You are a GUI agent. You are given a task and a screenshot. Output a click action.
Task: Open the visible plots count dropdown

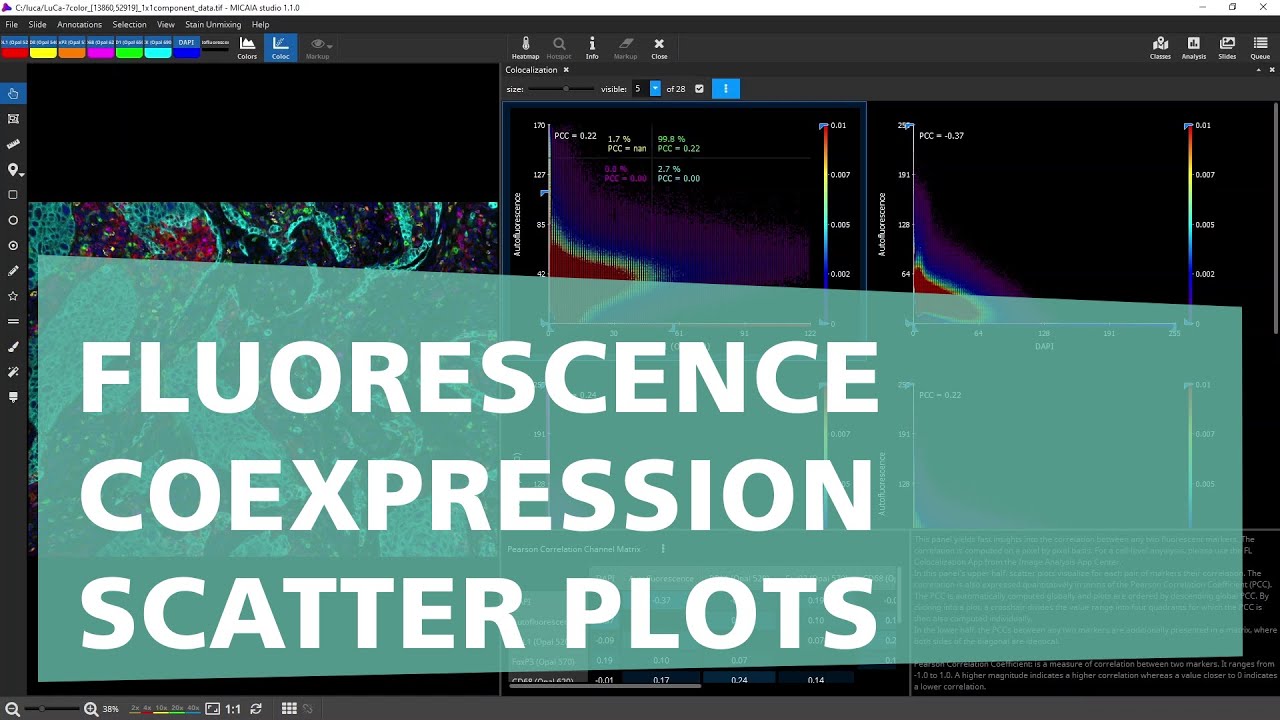click(656, 89)
